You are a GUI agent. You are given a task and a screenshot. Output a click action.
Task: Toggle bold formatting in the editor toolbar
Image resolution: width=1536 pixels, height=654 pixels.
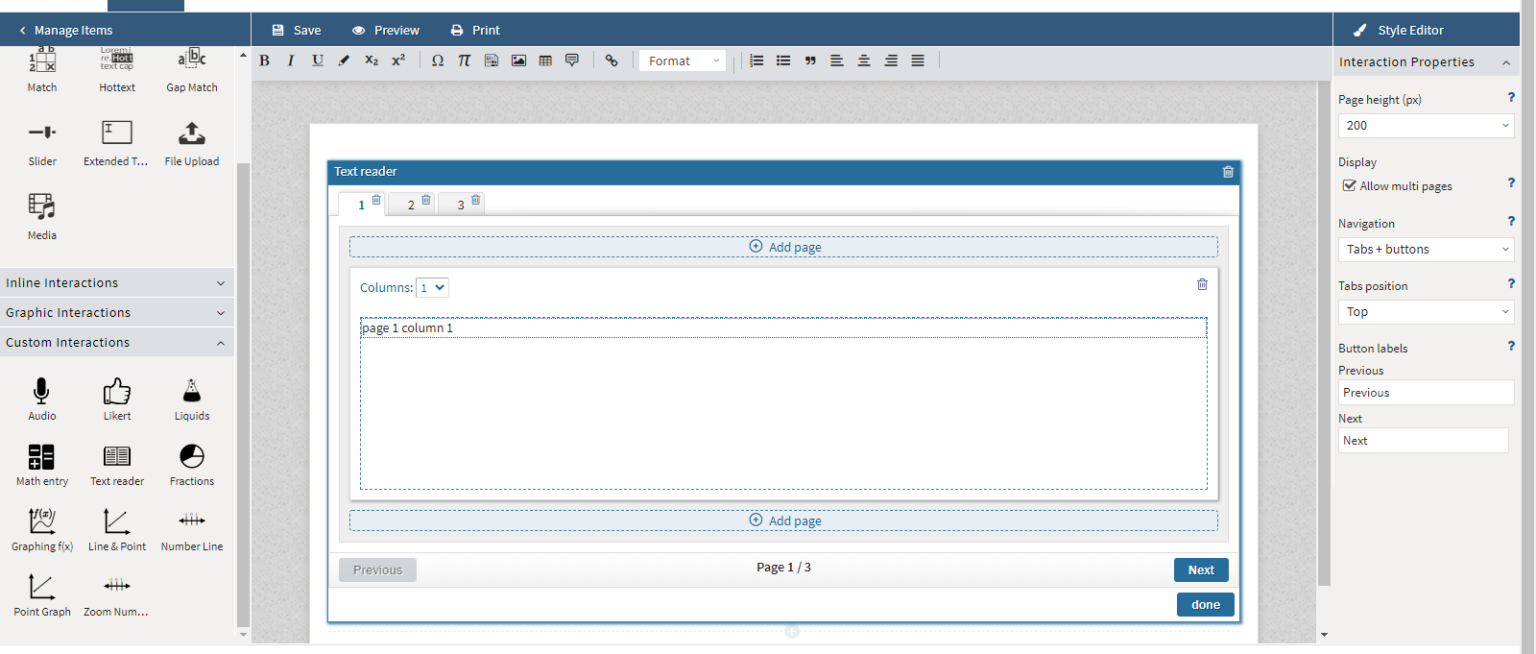(264, 60)
